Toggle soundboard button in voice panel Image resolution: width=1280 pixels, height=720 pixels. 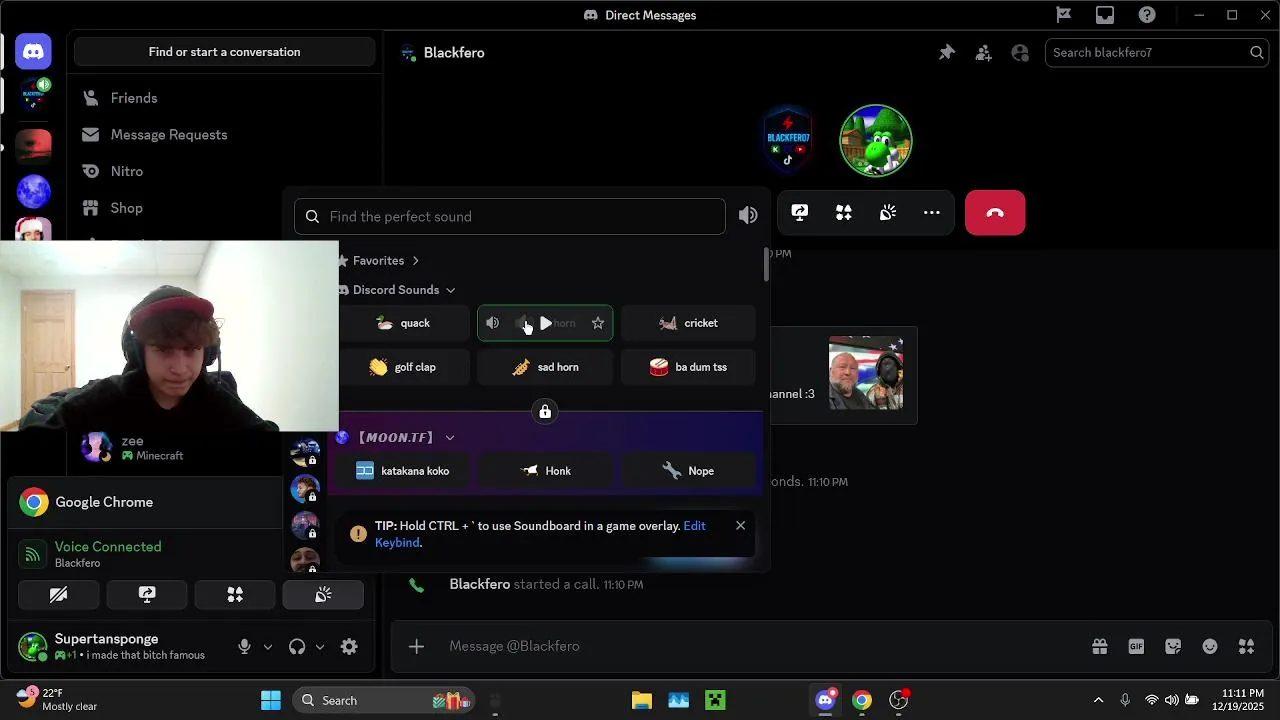point(323,594)
